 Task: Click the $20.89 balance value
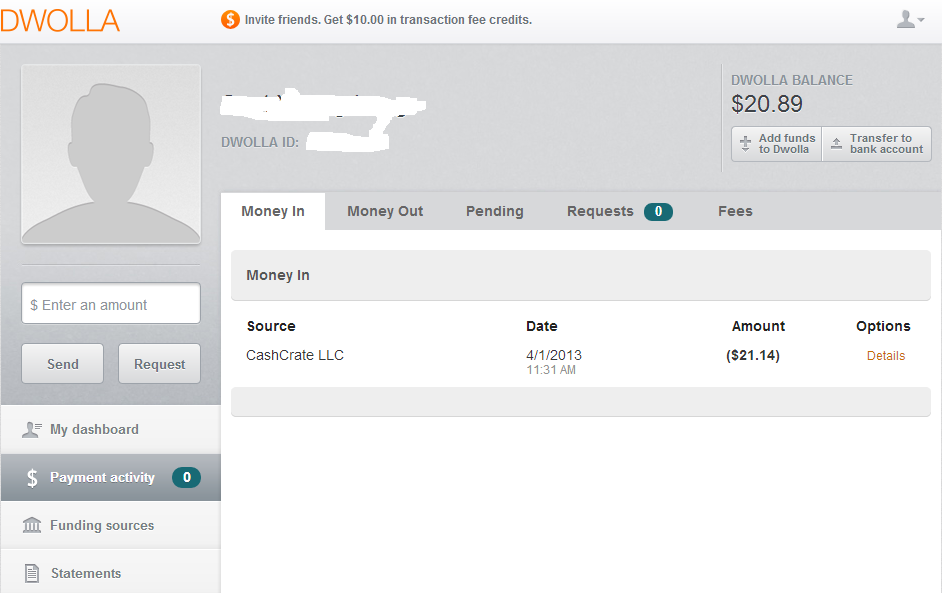click(767, 104)
